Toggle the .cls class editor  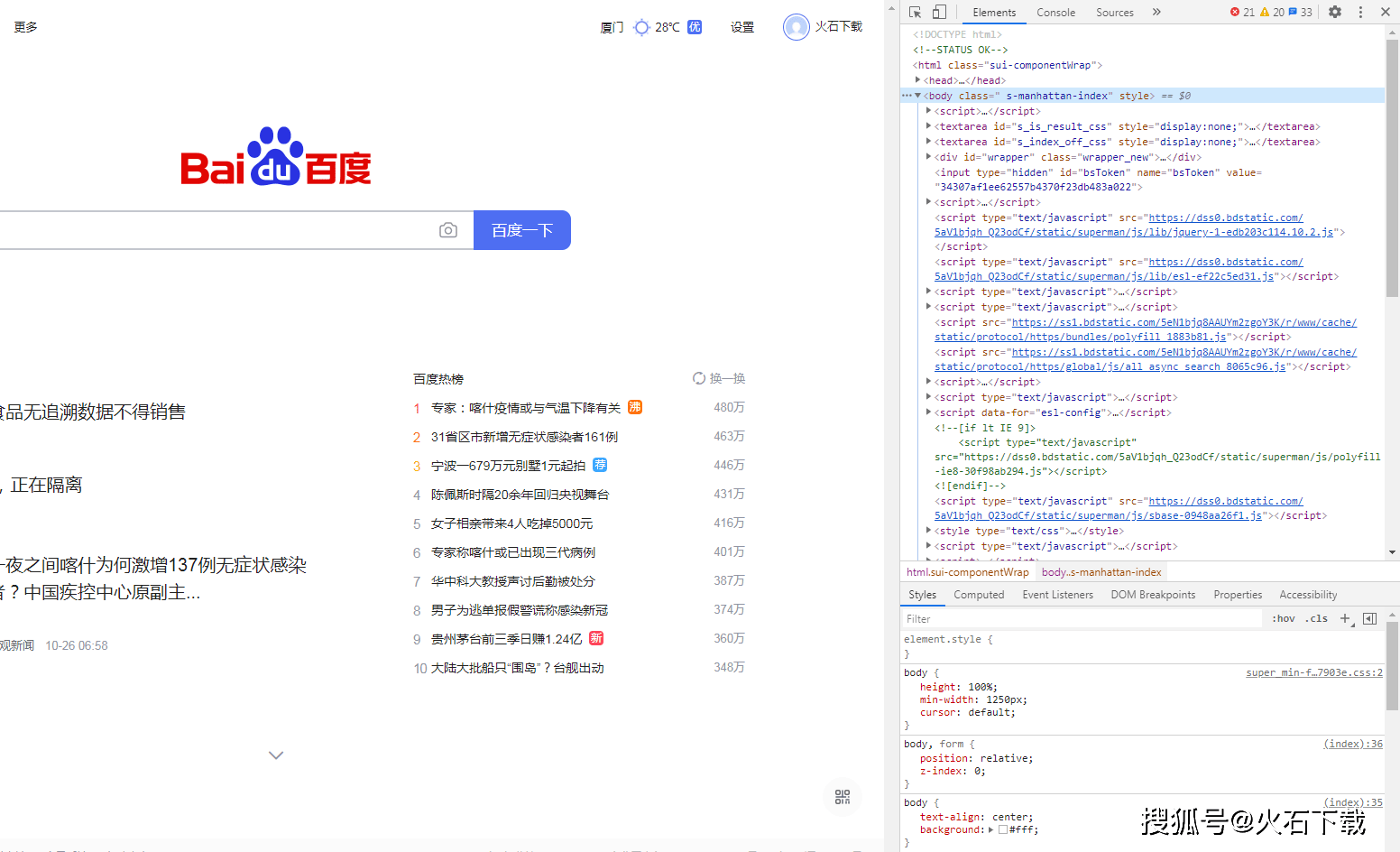click(x=1316, y=618)
